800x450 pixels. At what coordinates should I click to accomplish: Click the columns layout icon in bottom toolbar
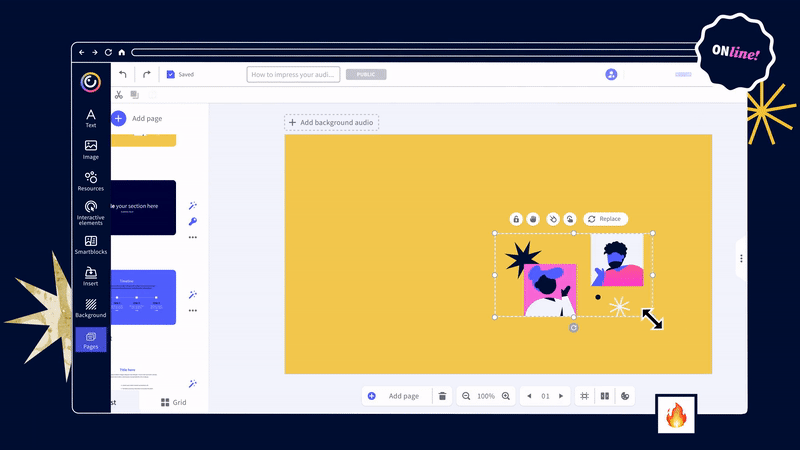[x=605, y=396]
